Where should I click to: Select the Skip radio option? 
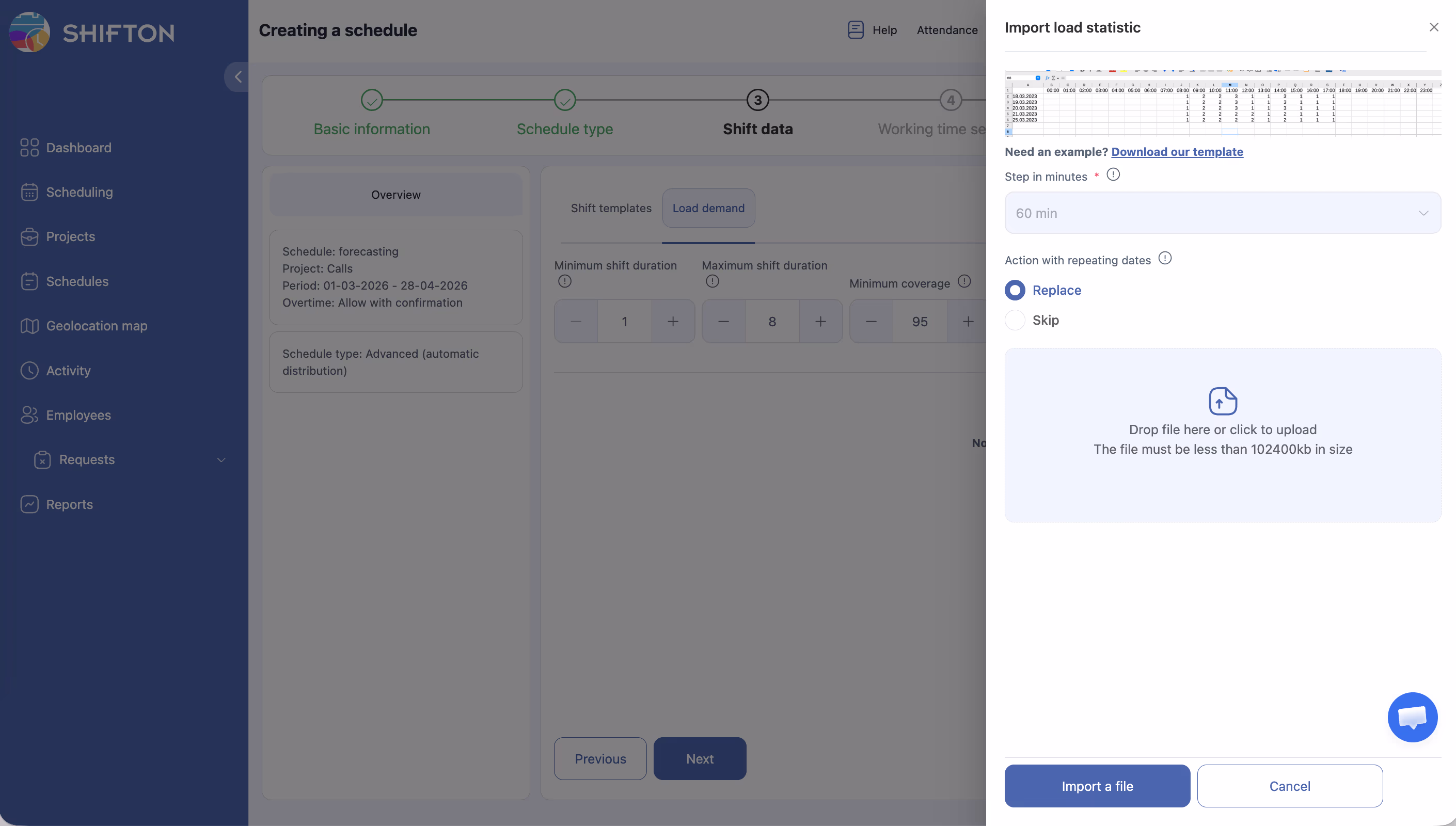(x=1015, y=320)
